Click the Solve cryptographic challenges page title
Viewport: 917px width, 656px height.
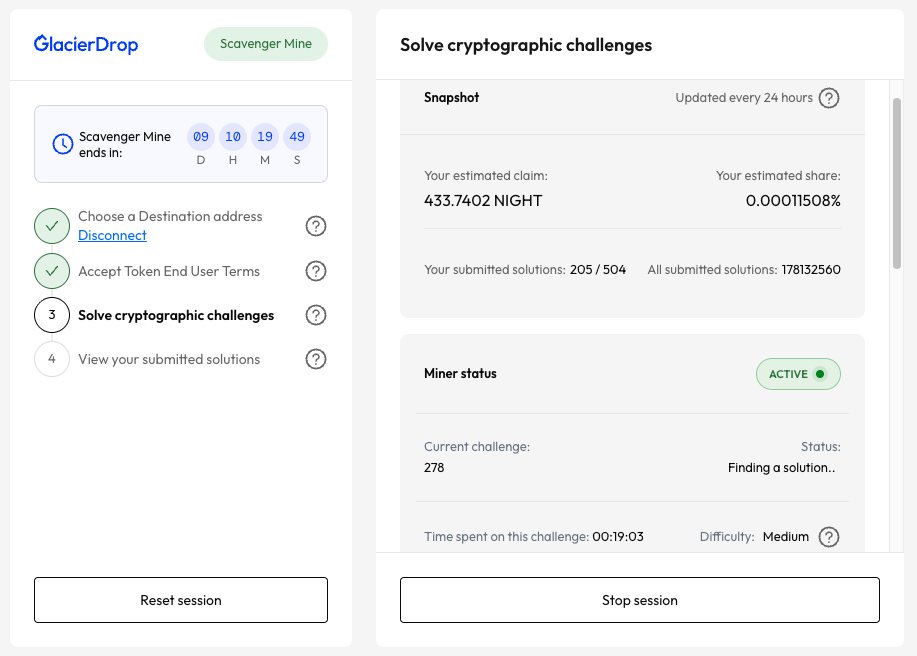click(x=526, y=45)
